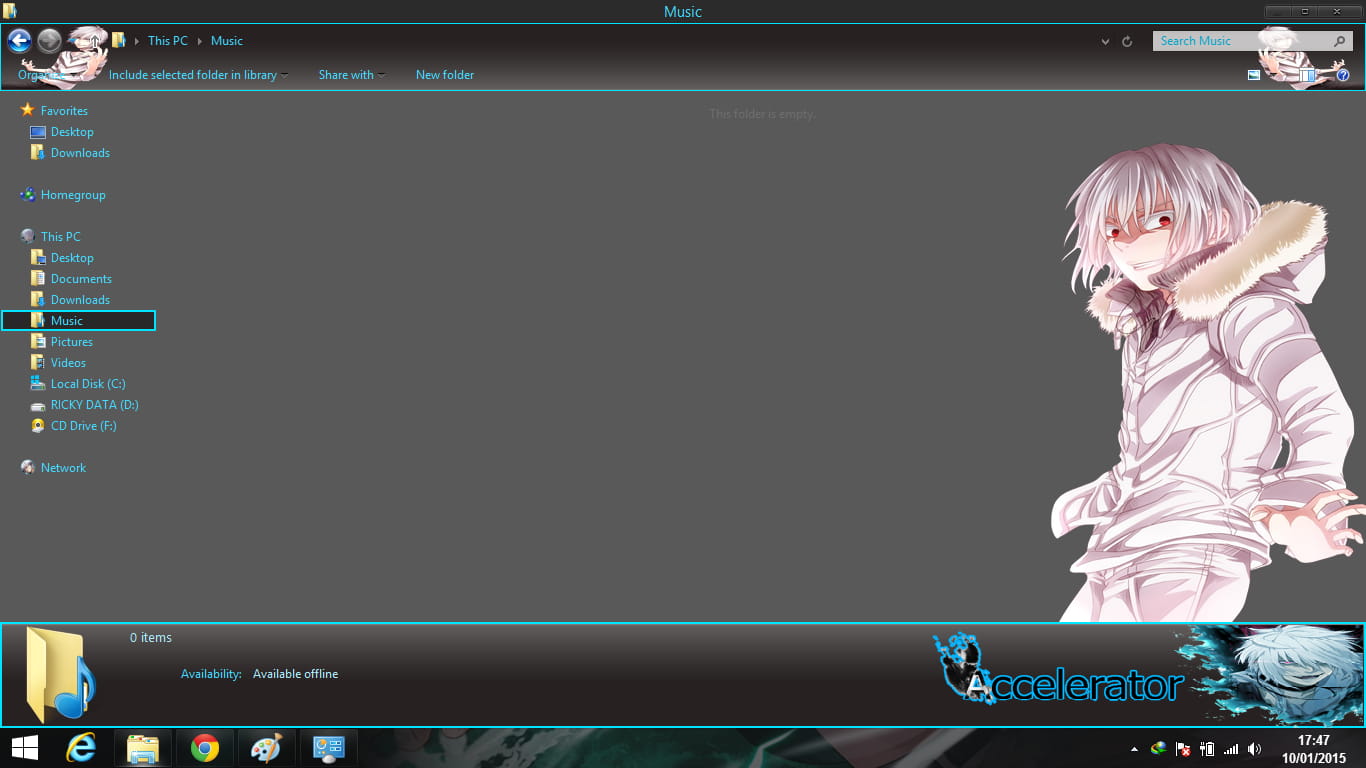Open Internet Explorer from the taskbar
The height and width of the screenshot is (768, 1366).
(80, 747)
